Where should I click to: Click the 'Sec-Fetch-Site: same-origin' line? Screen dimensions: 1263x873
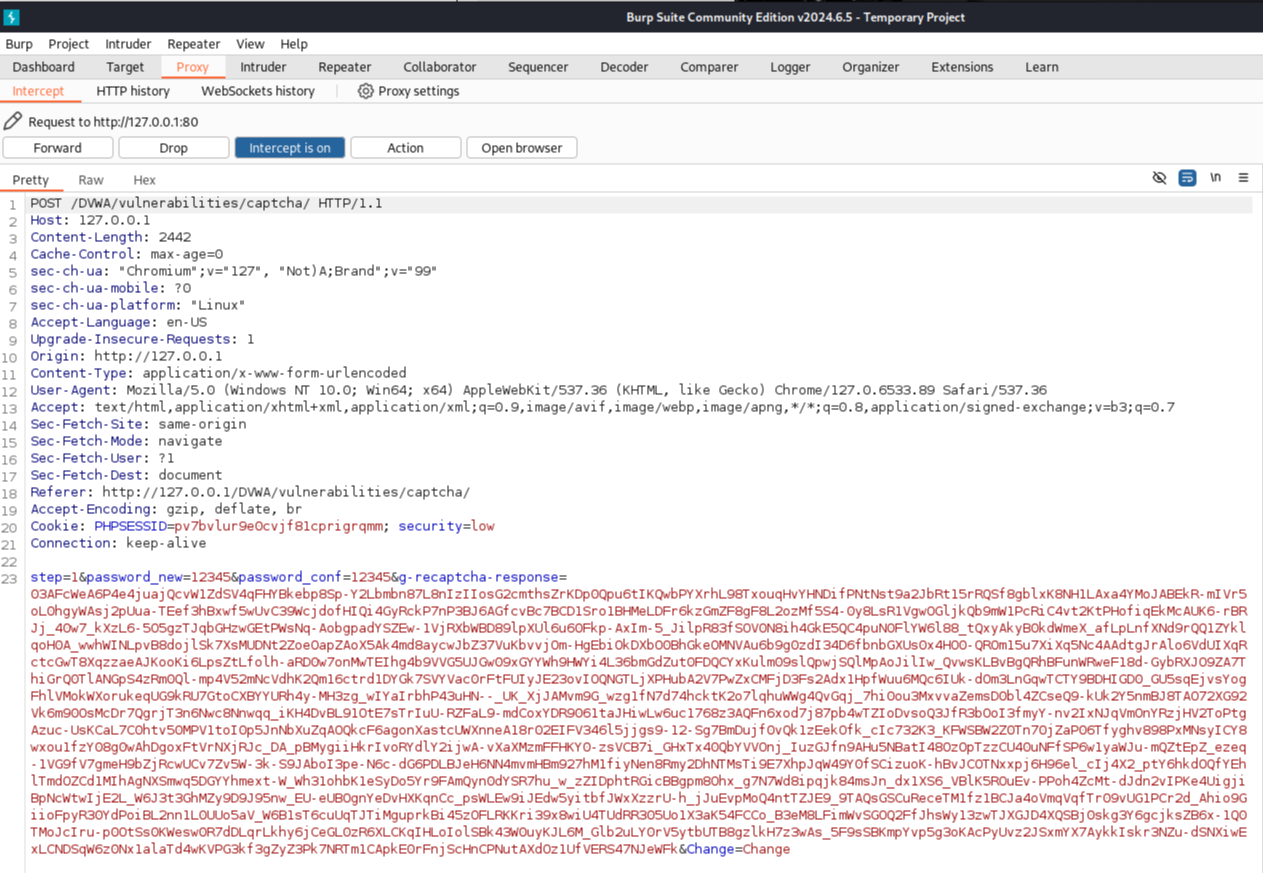coord(138,425)
